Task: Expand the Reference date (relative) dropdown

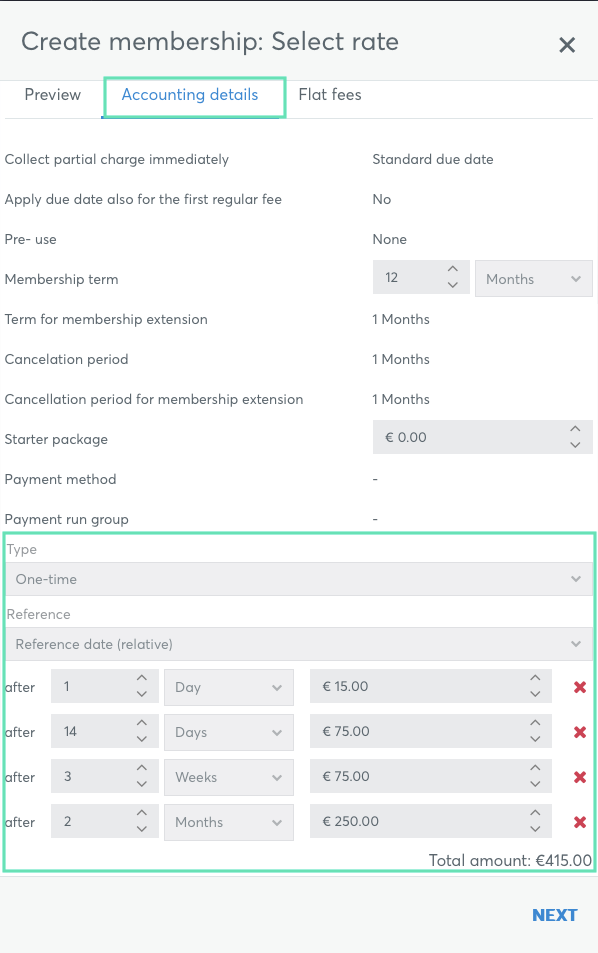Action: 299,644
